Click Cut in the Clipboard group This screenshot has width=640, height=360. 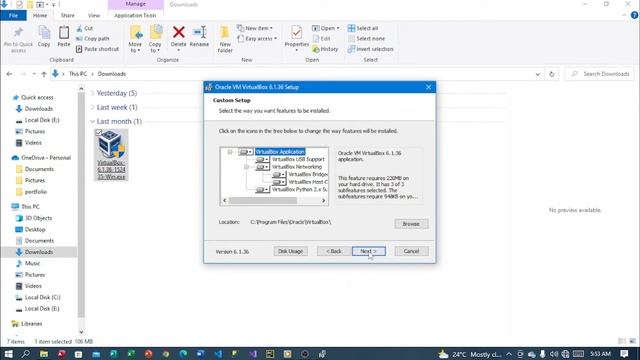click(x=85, y=28)
